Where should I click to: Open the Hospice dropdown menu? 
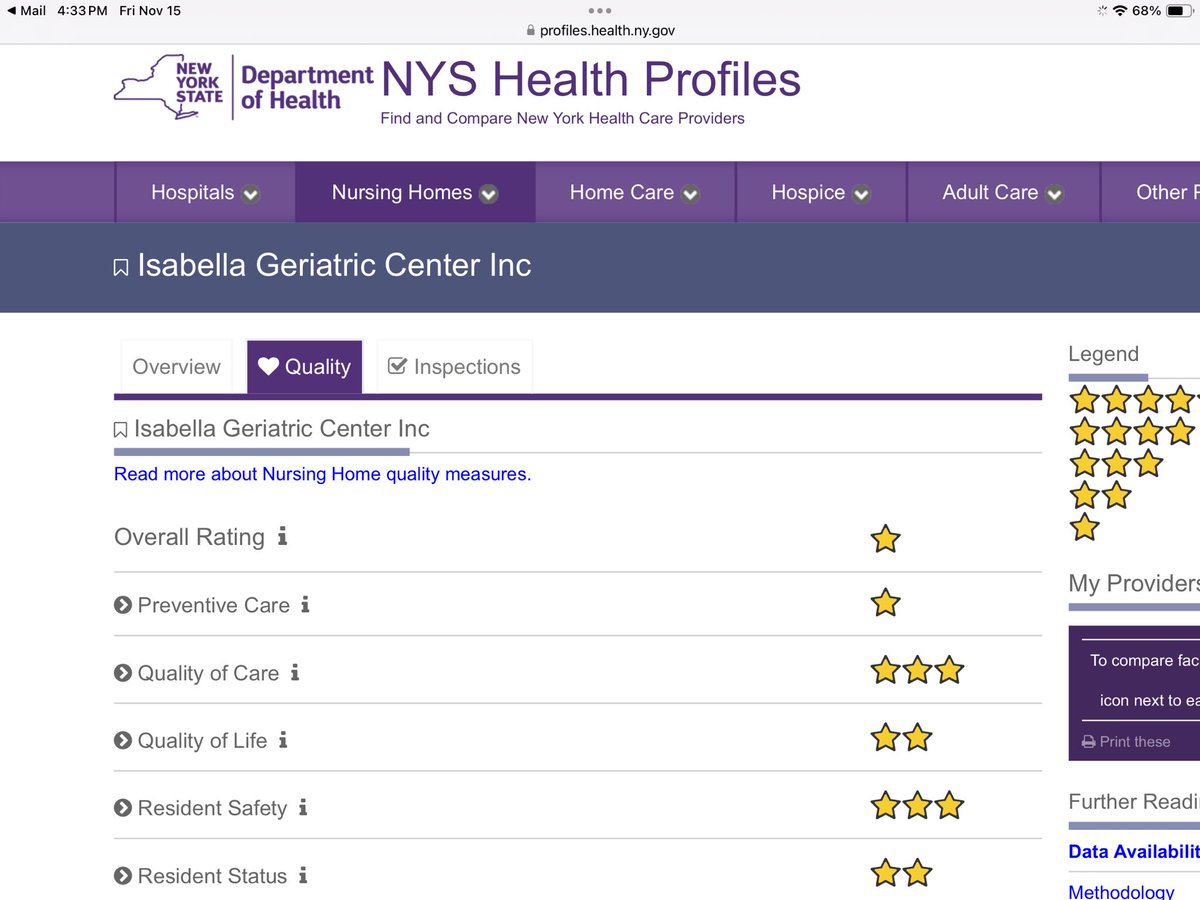[x=821, y=192]
